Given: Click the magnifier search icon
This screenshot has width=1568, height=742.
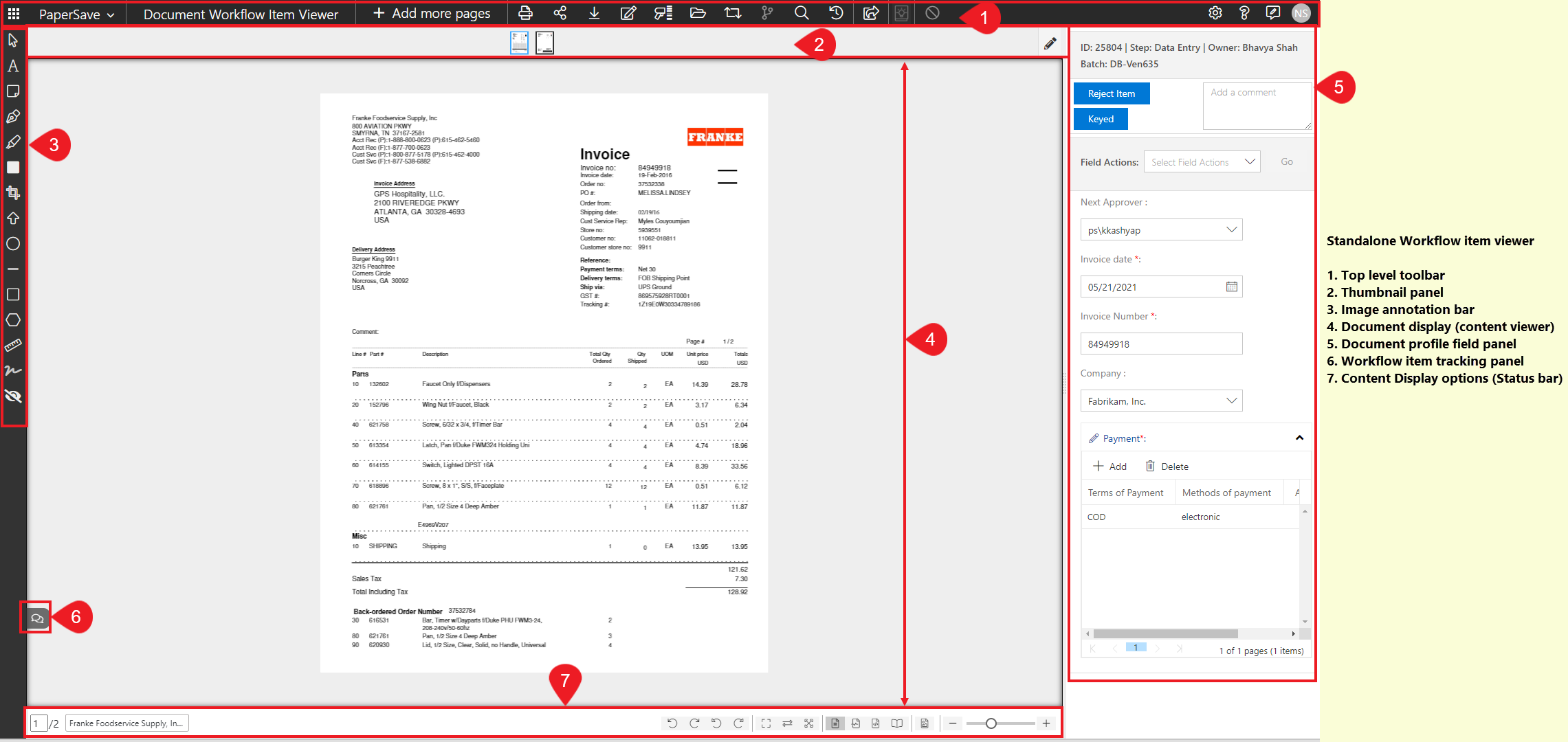Looking at the screenshot, I should (802, 13).
